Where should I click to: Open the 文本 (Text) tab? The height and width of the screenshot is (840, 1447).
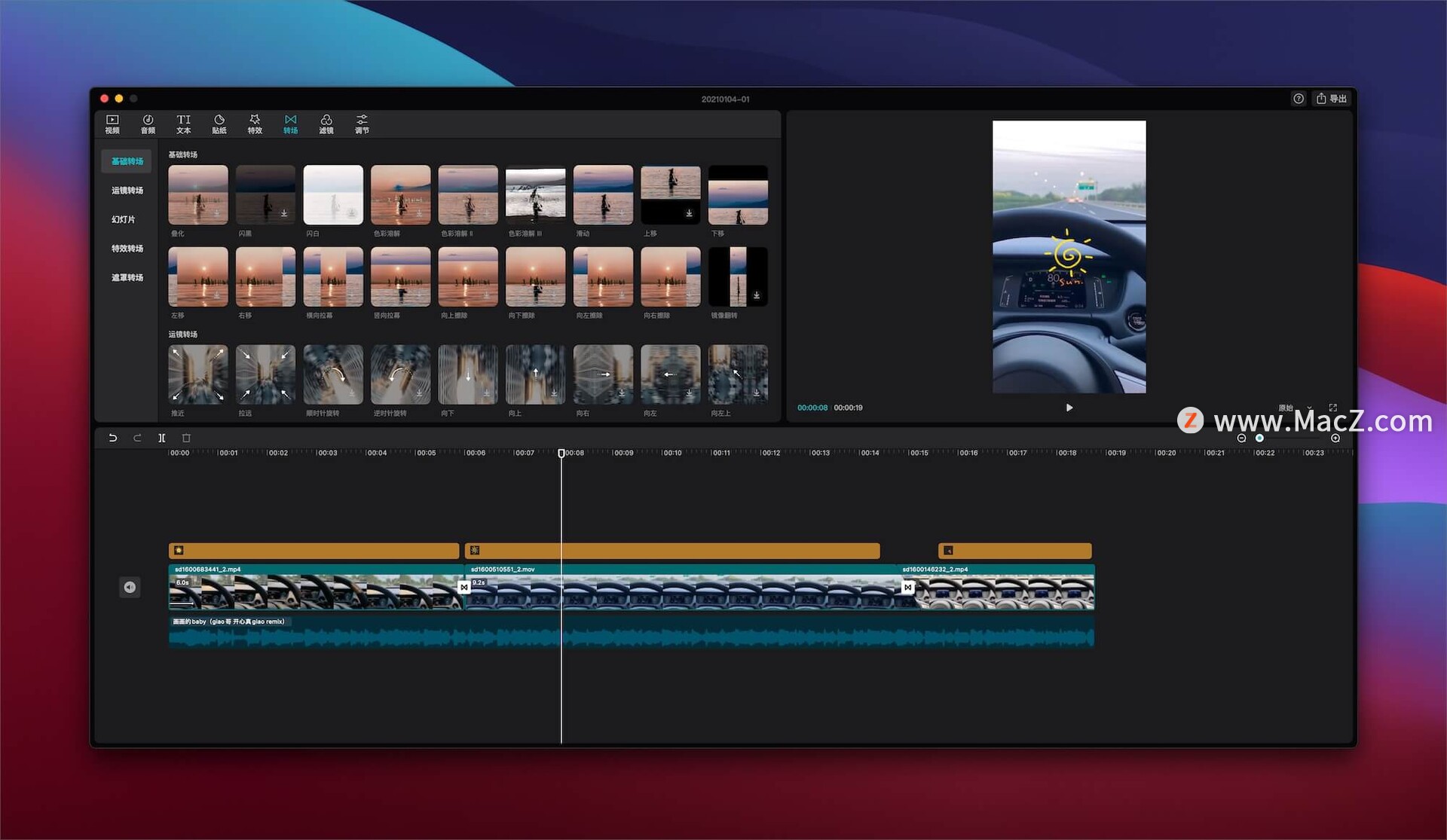point(183,124)
